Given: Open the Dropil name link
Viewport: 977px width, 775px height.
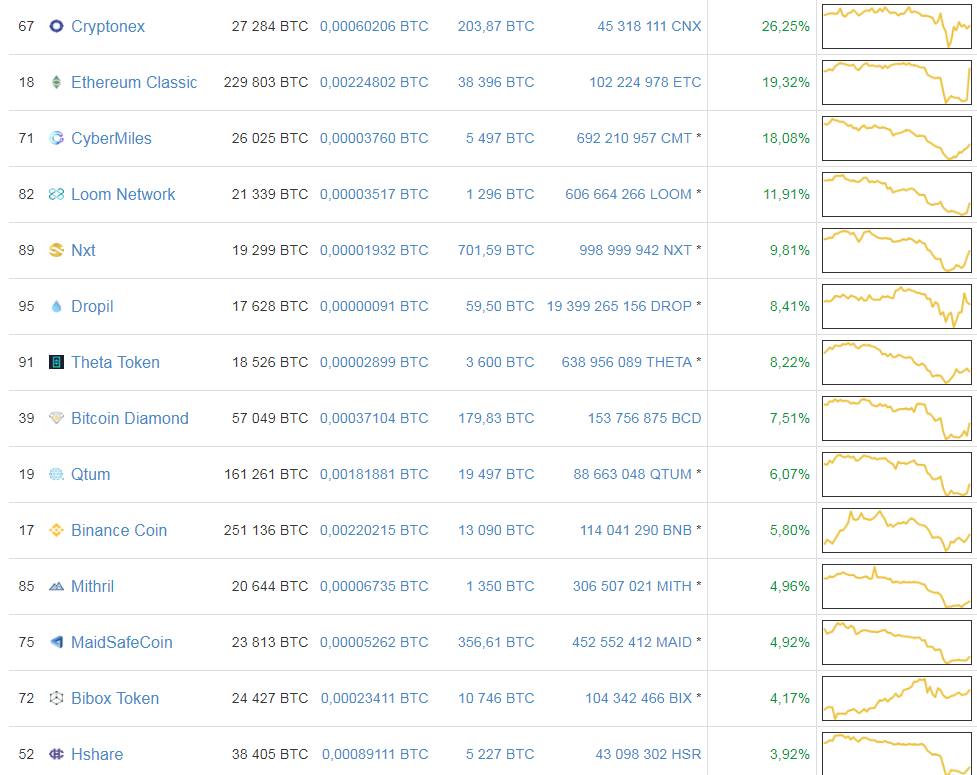Looking at the screenshot, I should point(92,307).
